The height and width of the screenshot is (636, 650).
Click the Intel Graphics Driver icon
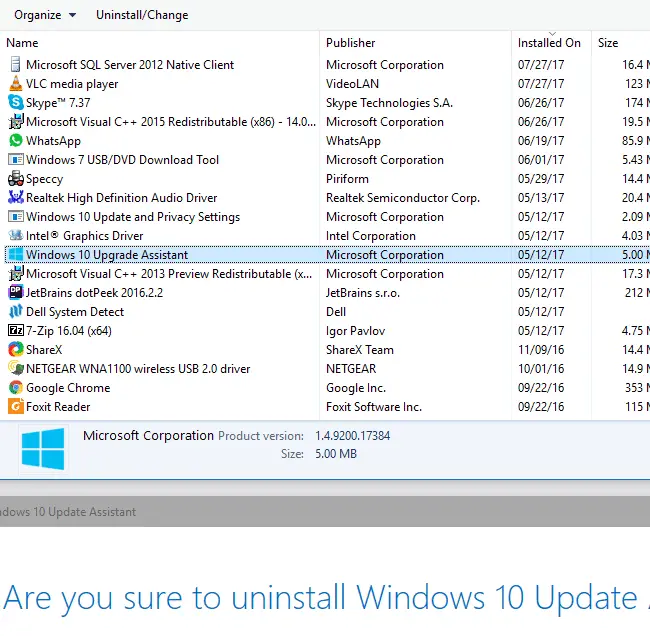tap(16, 235)
